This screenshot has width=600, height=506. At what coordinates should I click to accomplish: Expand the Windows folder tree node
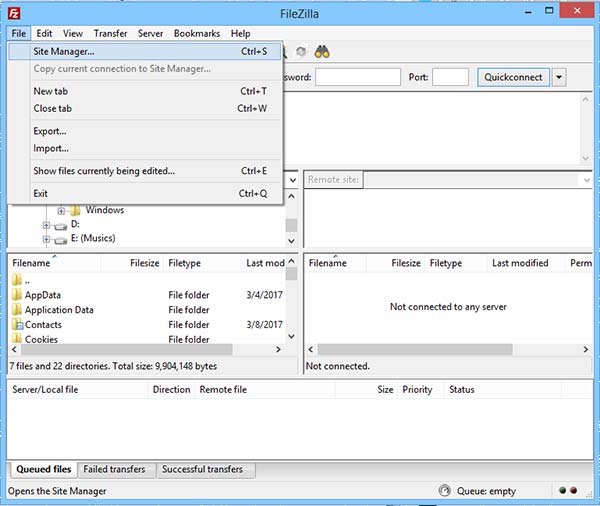coord(61,211)
